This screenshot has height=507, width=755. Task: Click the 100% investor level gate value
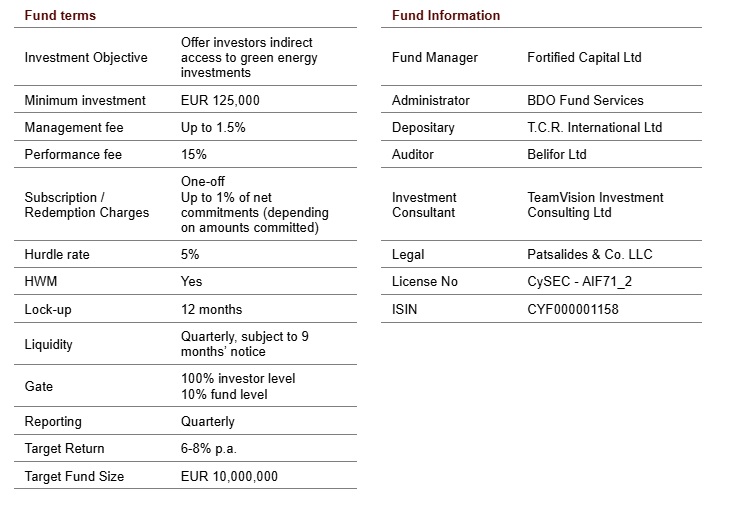(x=238, y=379)
